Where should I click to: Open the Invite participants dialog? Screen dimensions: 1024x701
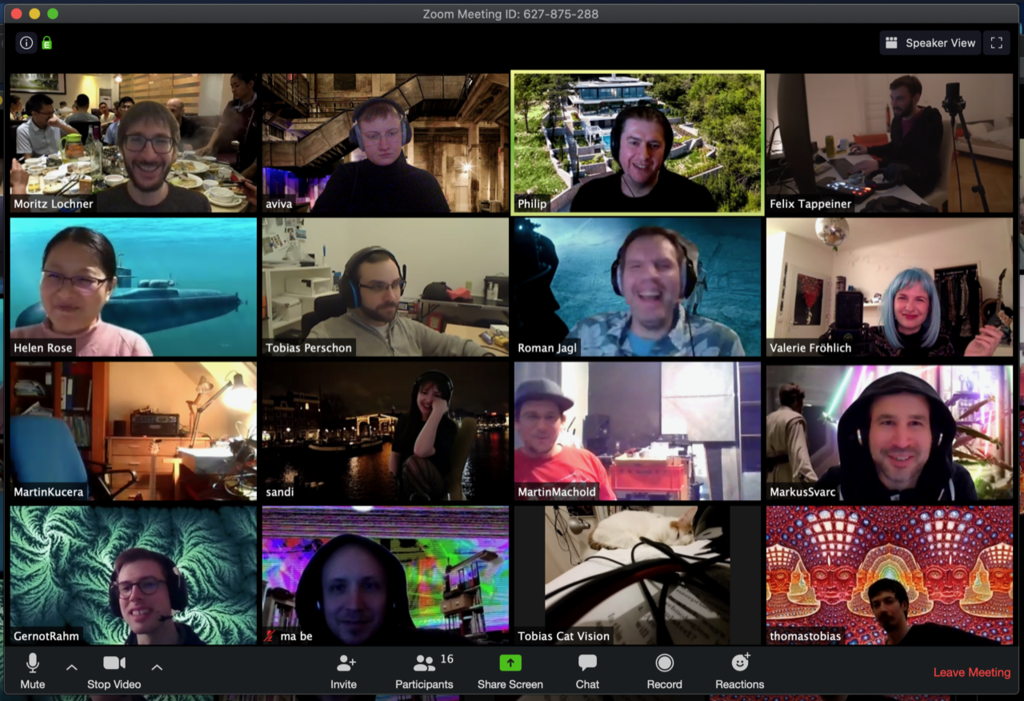(x=343, y=671)
